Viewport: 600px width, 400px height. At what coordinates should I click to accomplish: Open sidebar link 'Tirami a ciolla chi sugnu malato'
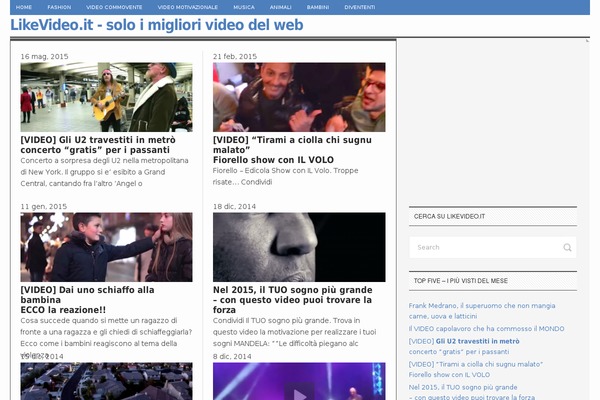[476, 369]
